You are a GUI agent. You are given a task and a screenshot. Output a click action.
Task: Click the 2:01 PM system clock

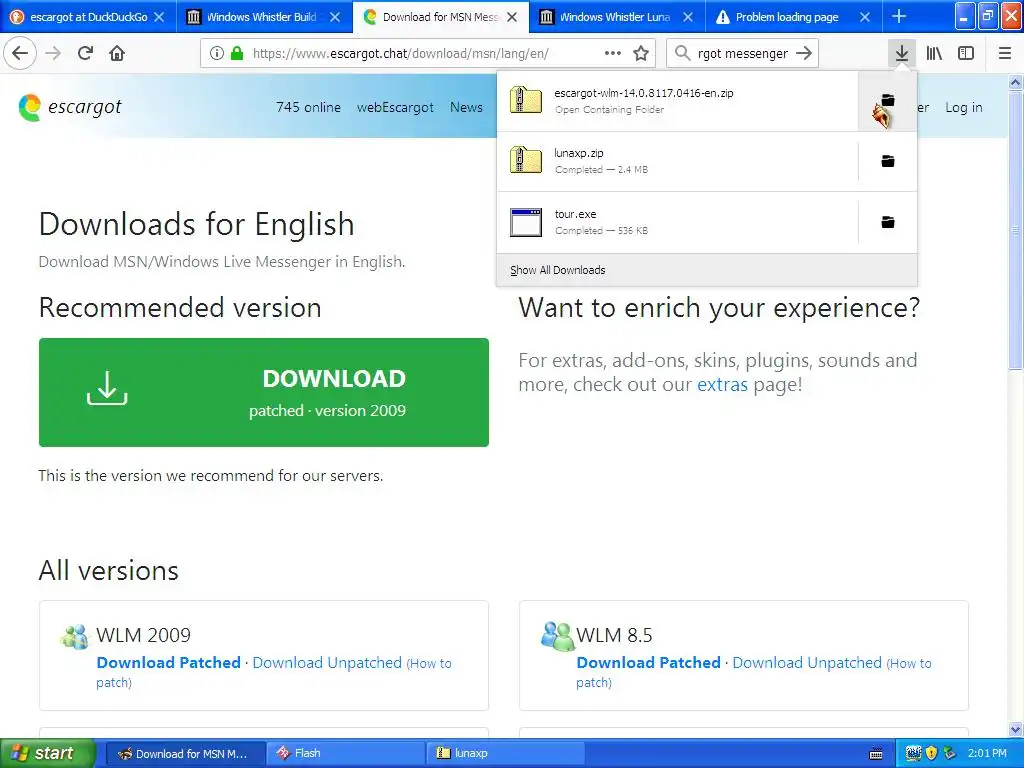click(x=987, y=754)
